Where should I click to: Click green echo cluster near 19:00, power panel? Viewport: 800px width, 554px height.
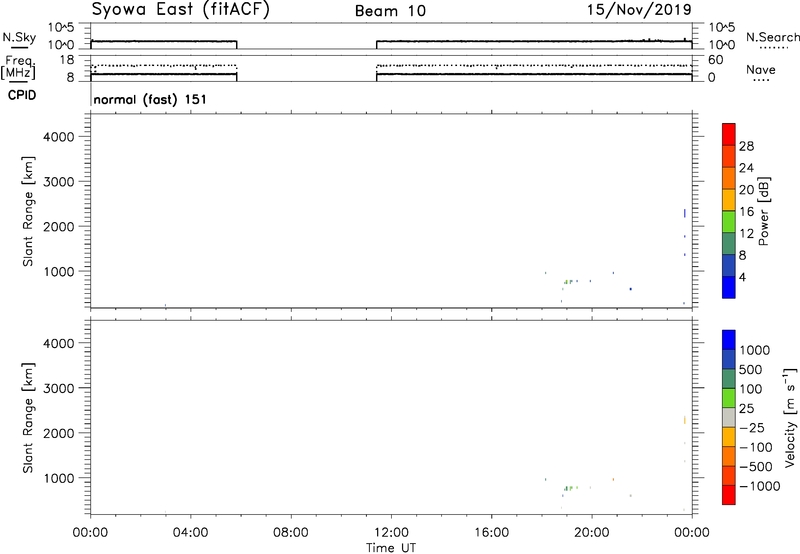click(x=567, y=282)
